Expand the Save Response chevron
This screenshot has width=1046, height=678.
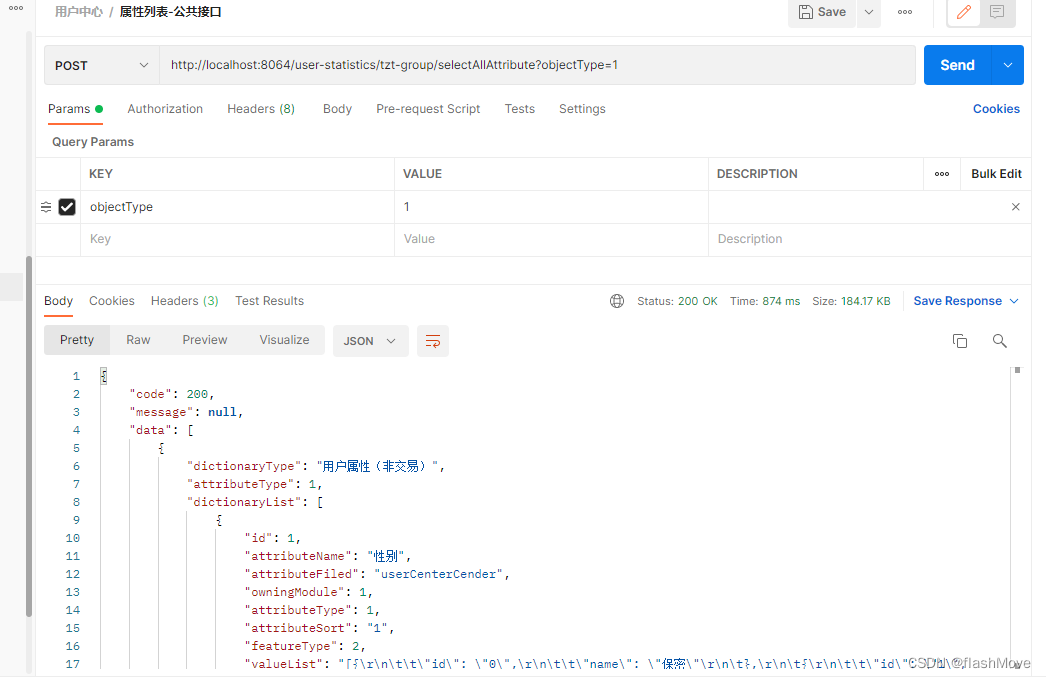click(1014, 302)
